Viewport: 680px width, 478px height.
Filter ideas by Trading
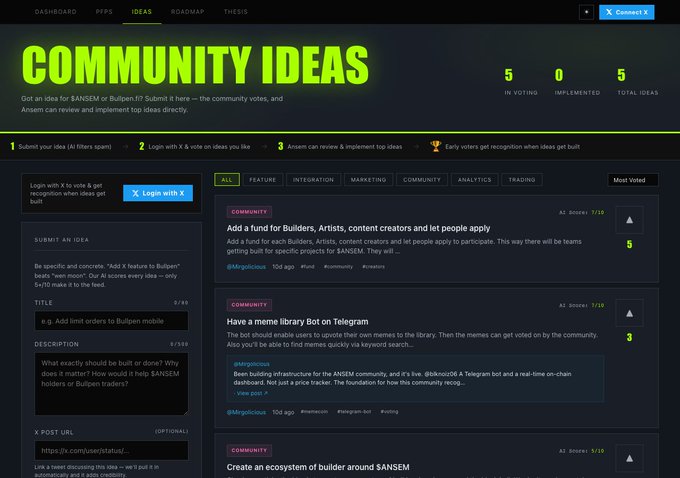click(x=522, y=180)
